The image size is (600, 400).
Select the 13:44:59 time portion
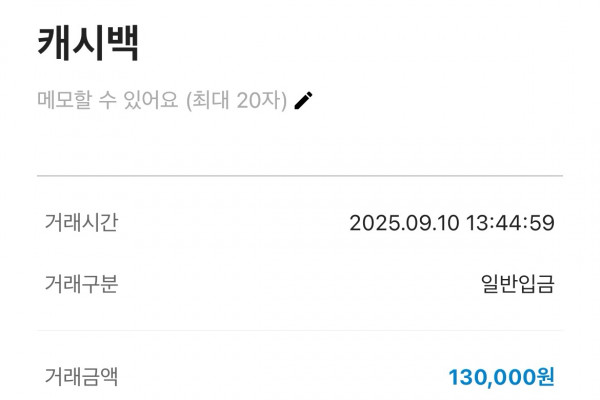coord(510,223)
